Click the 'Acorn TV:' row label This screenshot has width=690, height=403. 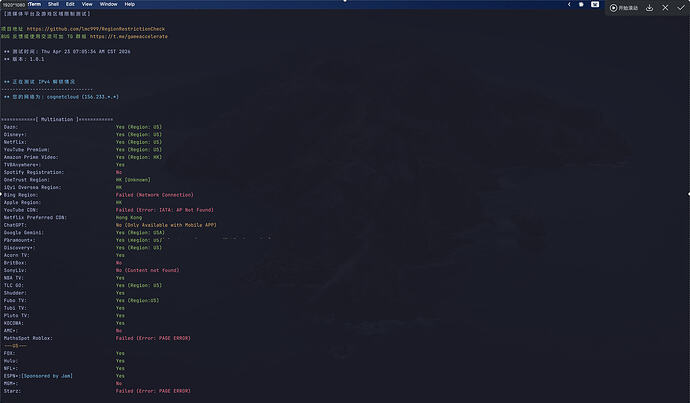point(17,255)
